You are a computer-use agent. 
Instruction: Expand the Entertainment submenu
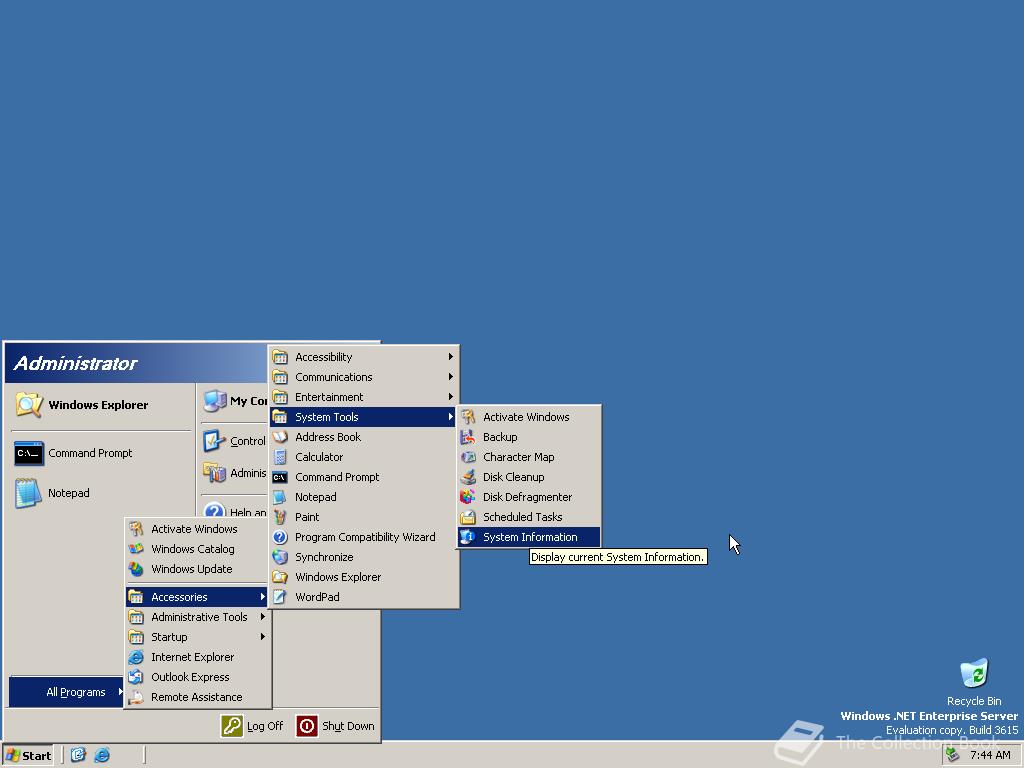(364, 397)
